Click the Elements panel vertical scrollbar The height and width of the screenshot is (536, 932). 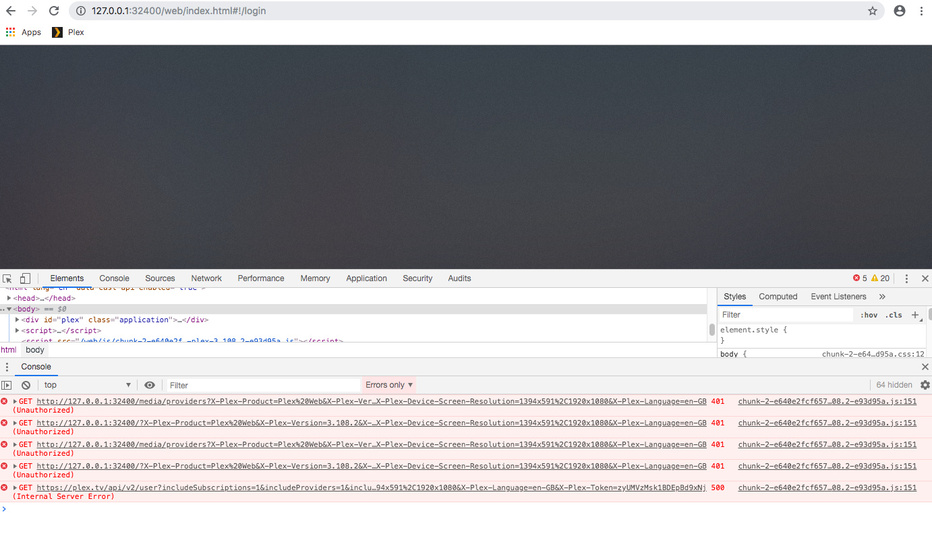point(711,329)
